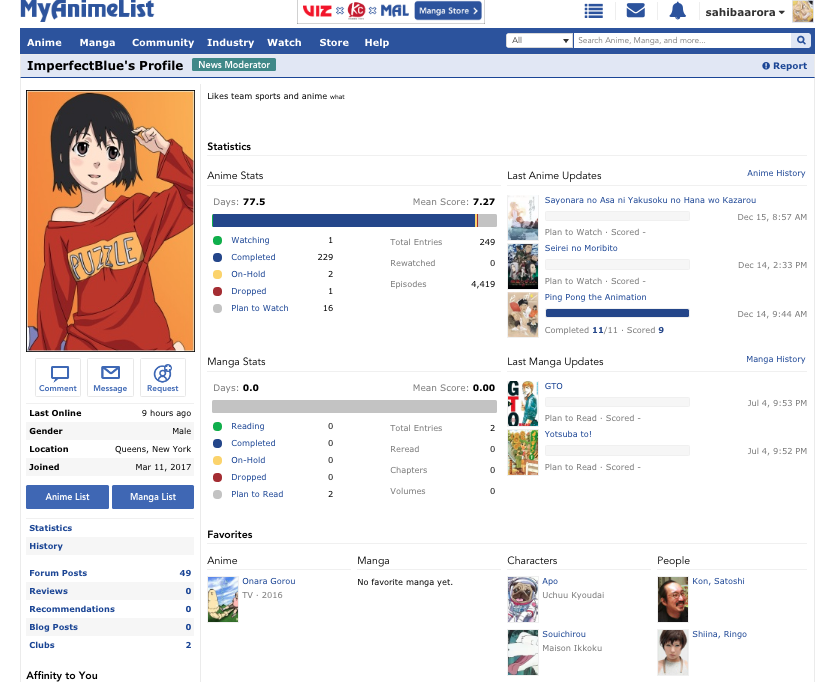Open History sidebar link

46,546
